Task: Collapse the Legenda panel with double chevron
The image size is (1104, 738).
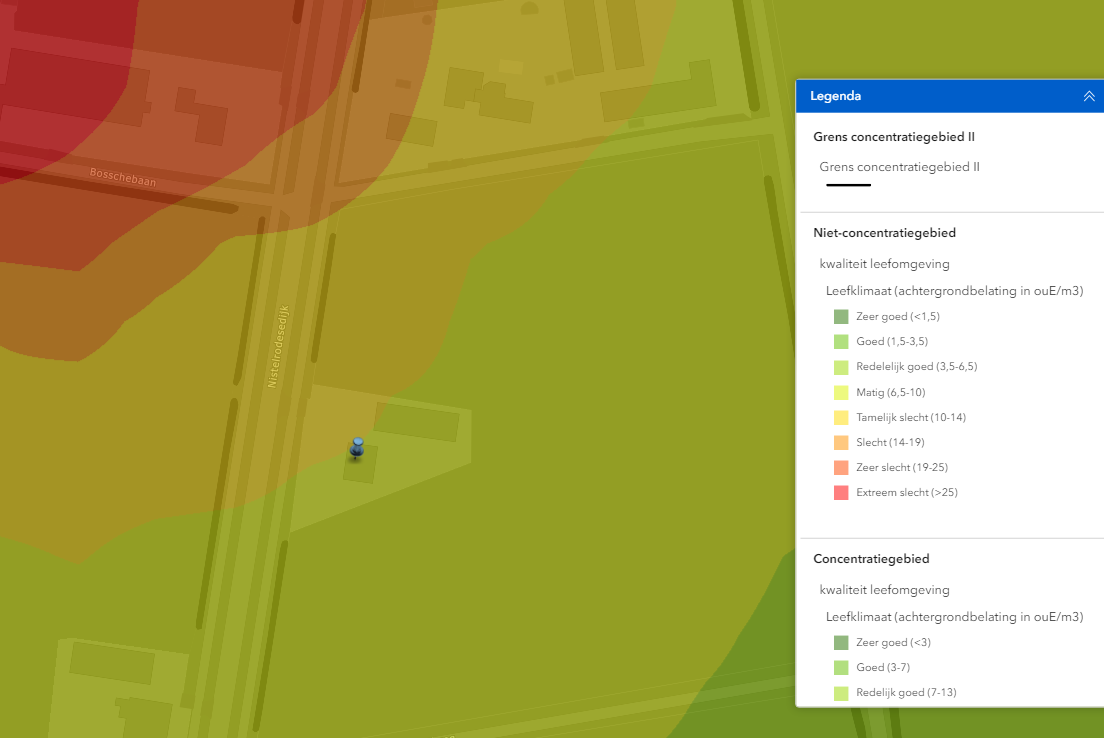Action: [1089, 96]
